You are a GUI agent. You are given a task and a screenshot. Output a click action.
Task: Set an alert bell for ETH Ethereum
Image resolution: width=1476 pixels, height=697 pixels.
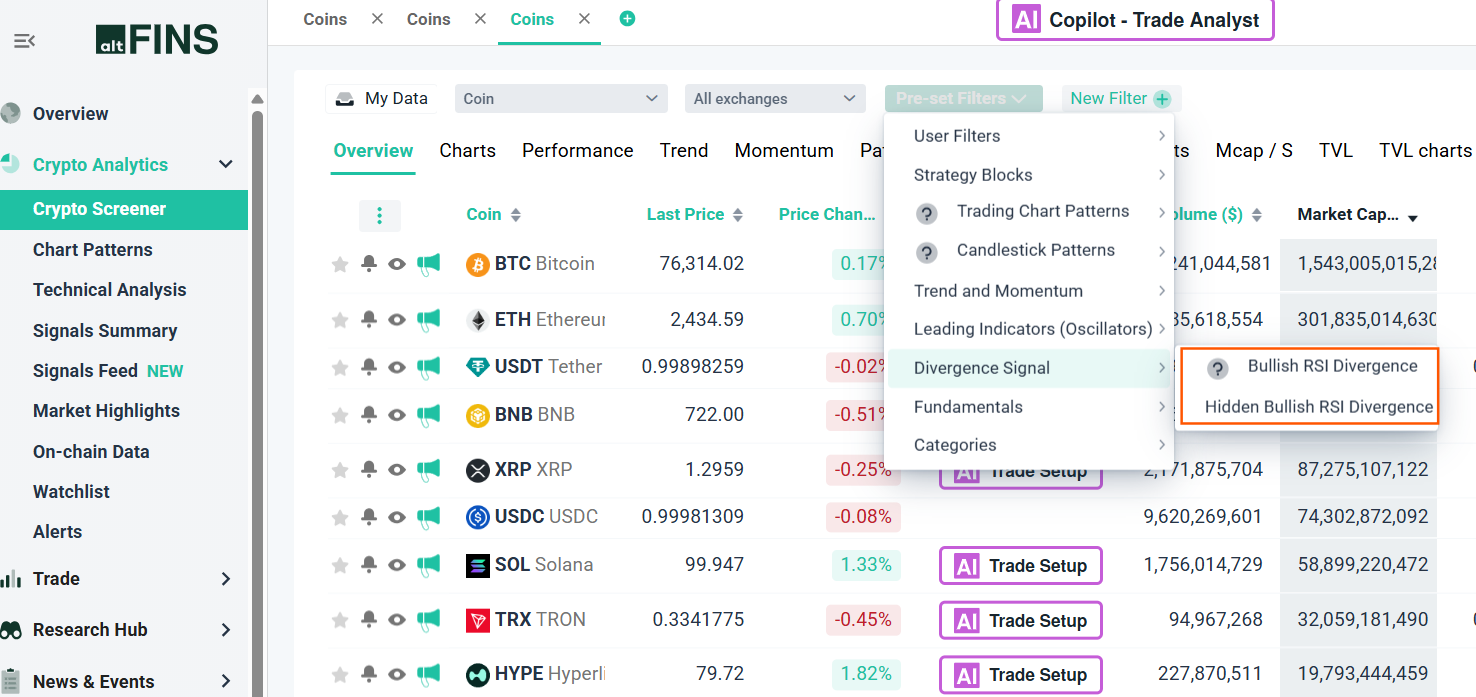(x=369, y=319)
